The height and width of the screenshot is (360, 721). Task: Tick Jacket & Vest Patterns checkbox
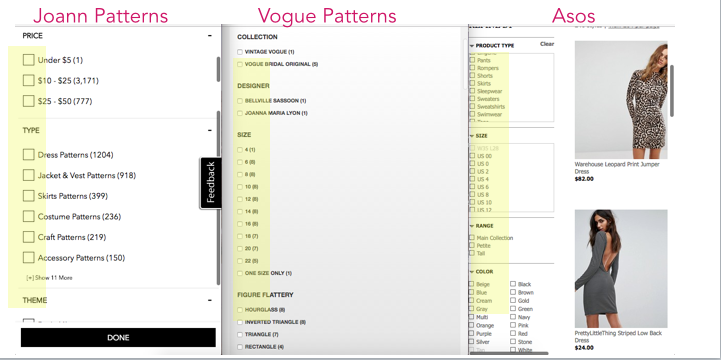[x=29, y=175]
